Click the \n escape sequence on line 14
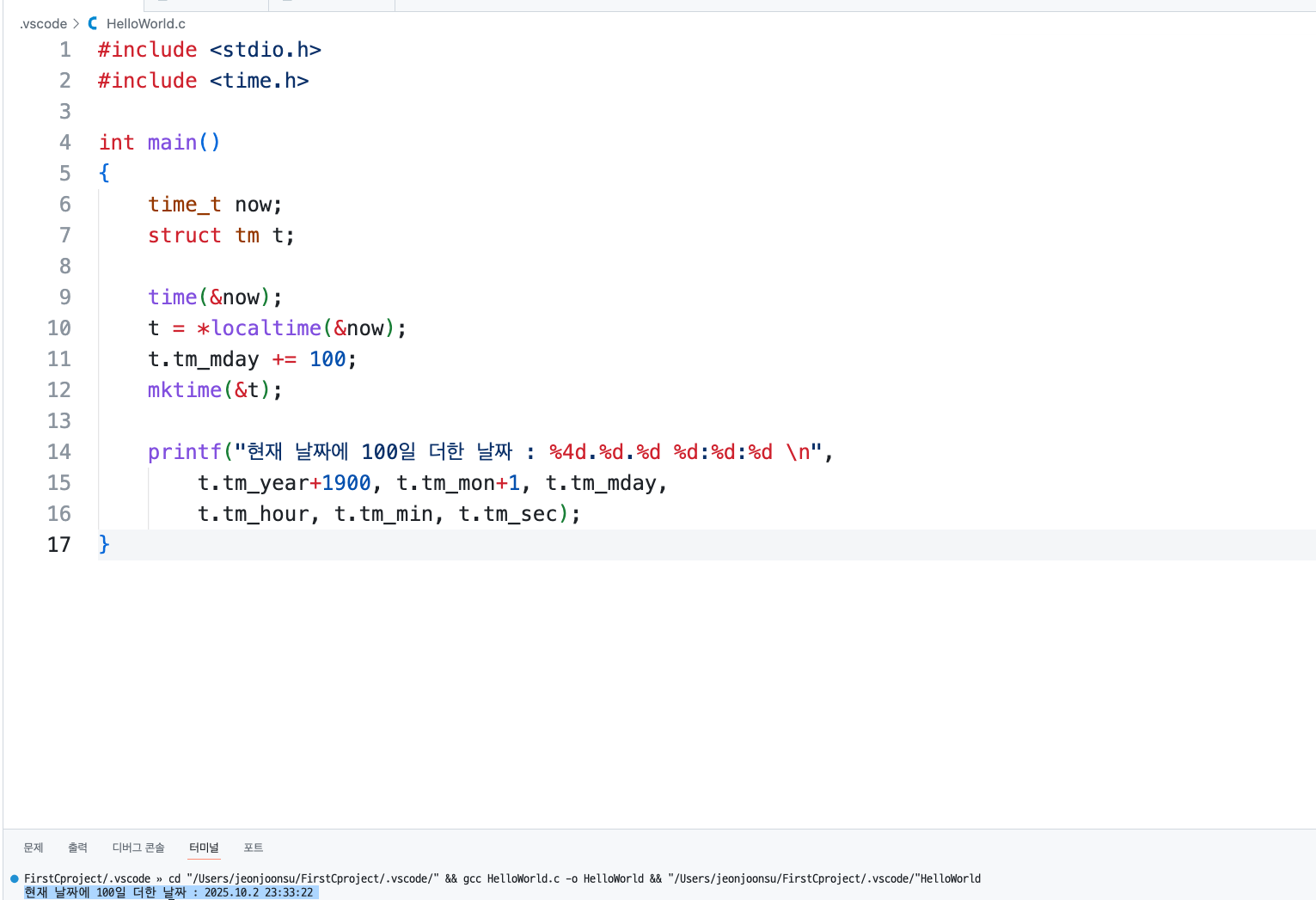The height and width of the screenshot is (900, 1316). click(798, 452)
